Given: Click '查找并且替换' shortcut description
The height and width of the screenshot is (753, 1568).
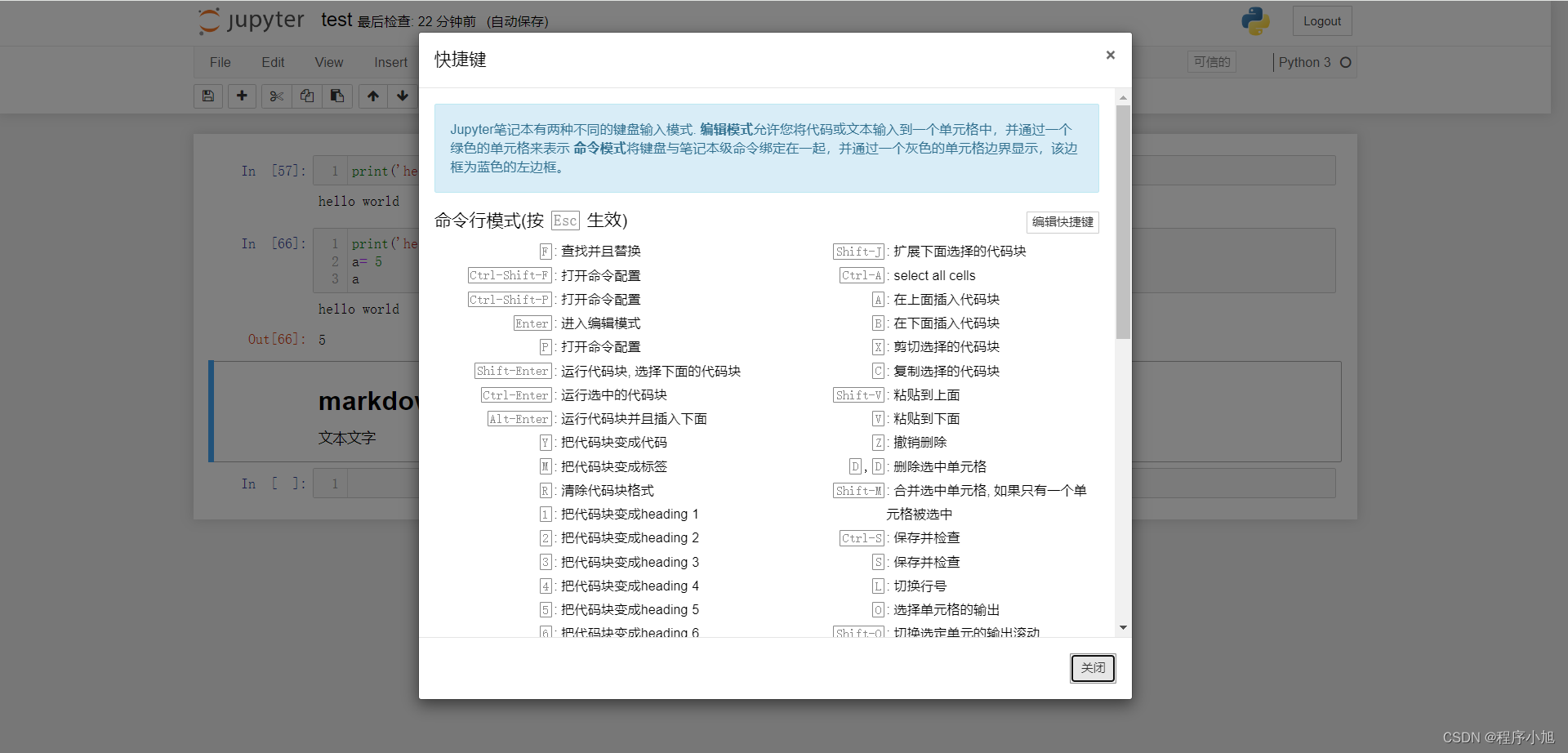Looking at the screenshot, I should (601, 252).
